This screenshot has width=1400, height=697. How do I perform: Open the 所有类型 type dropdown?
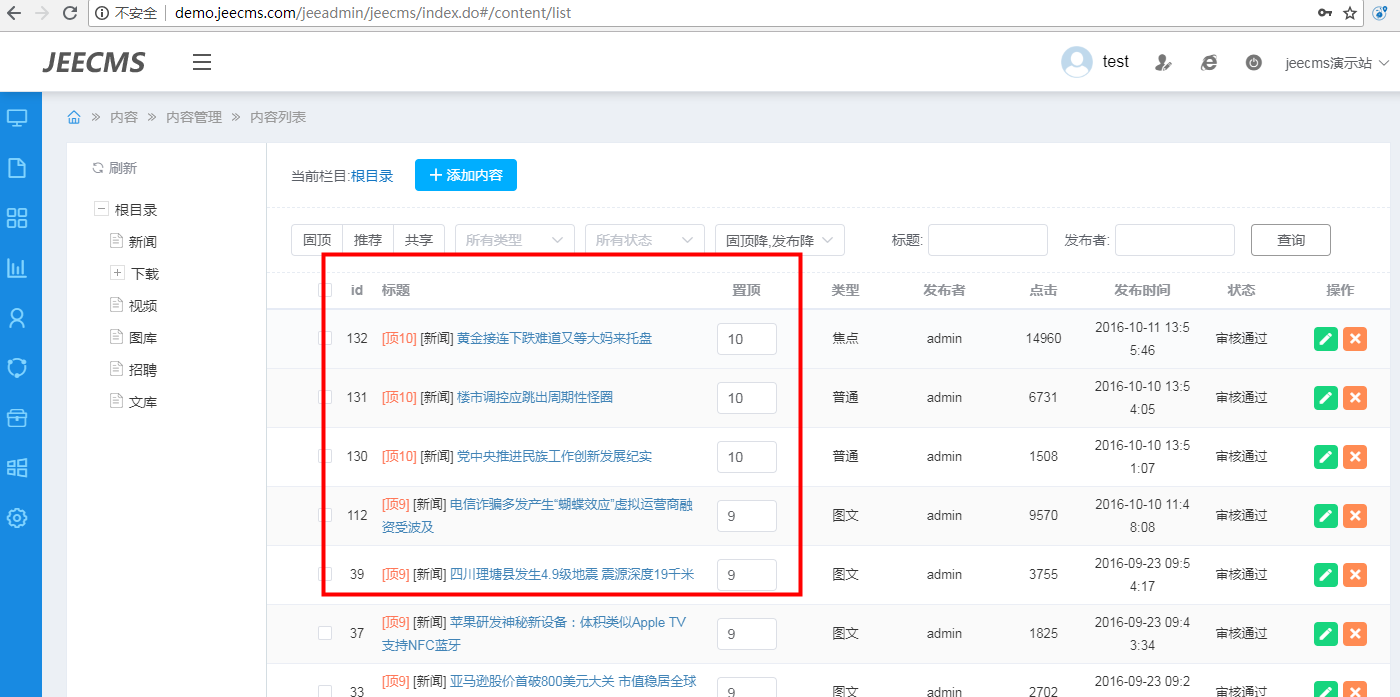tap(514, 240)
